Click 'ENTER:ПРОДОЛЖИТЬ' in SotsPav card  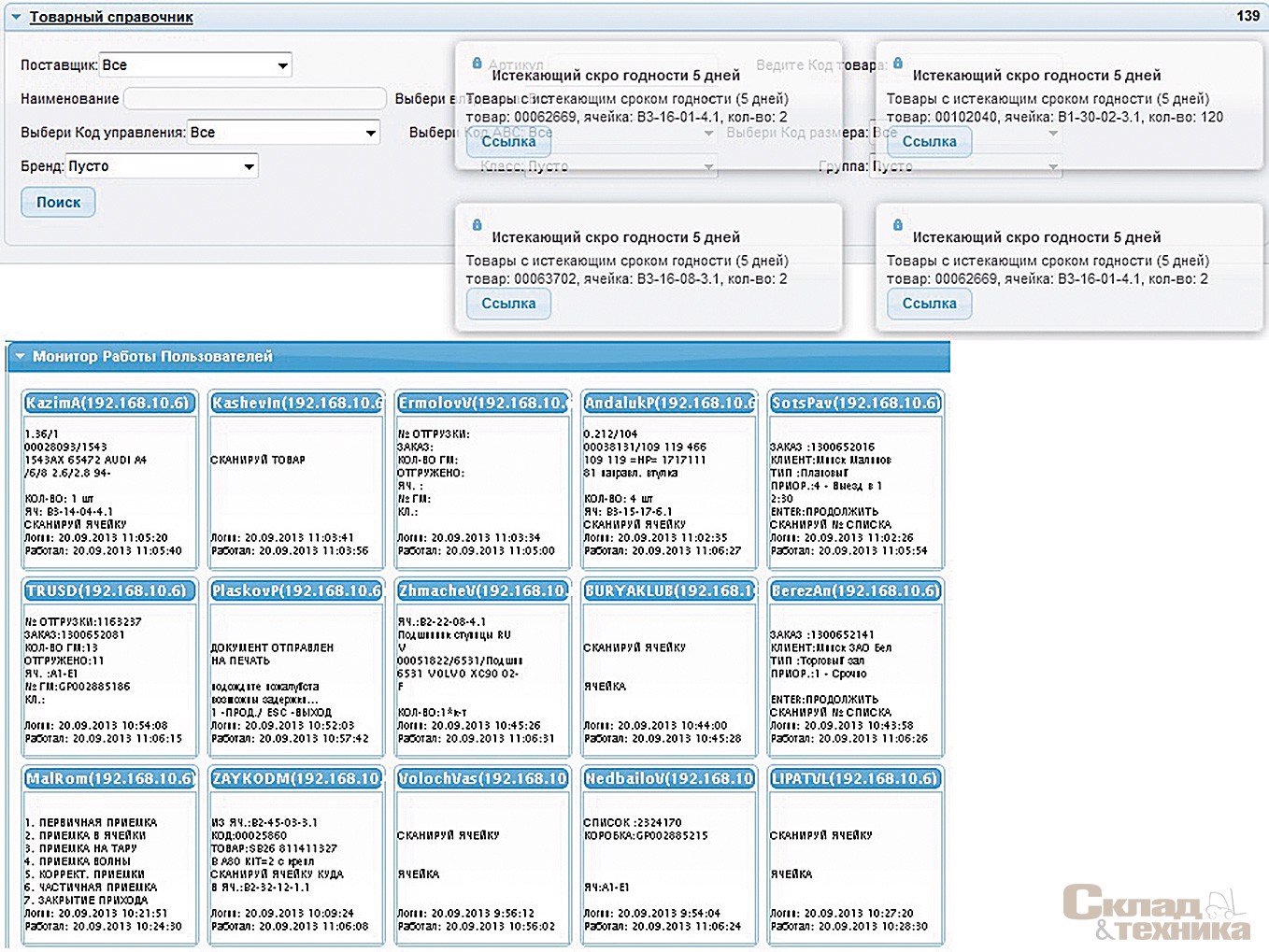click(824, 512)
